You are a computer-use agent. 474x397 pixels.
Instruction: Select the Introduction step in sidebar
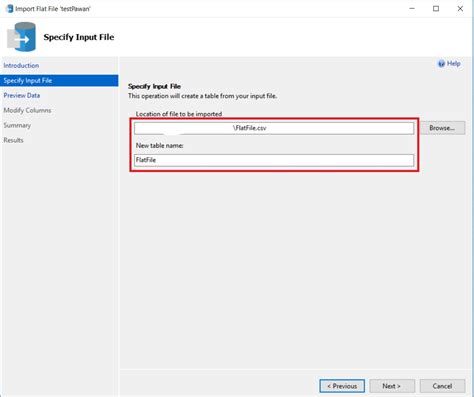click(21, 66)
